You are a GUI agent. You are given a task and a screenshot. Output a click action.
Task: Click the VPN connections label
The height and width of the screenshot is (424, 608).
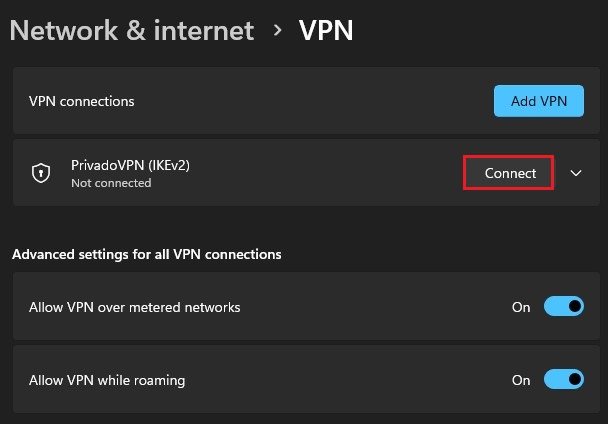(81, 101)
